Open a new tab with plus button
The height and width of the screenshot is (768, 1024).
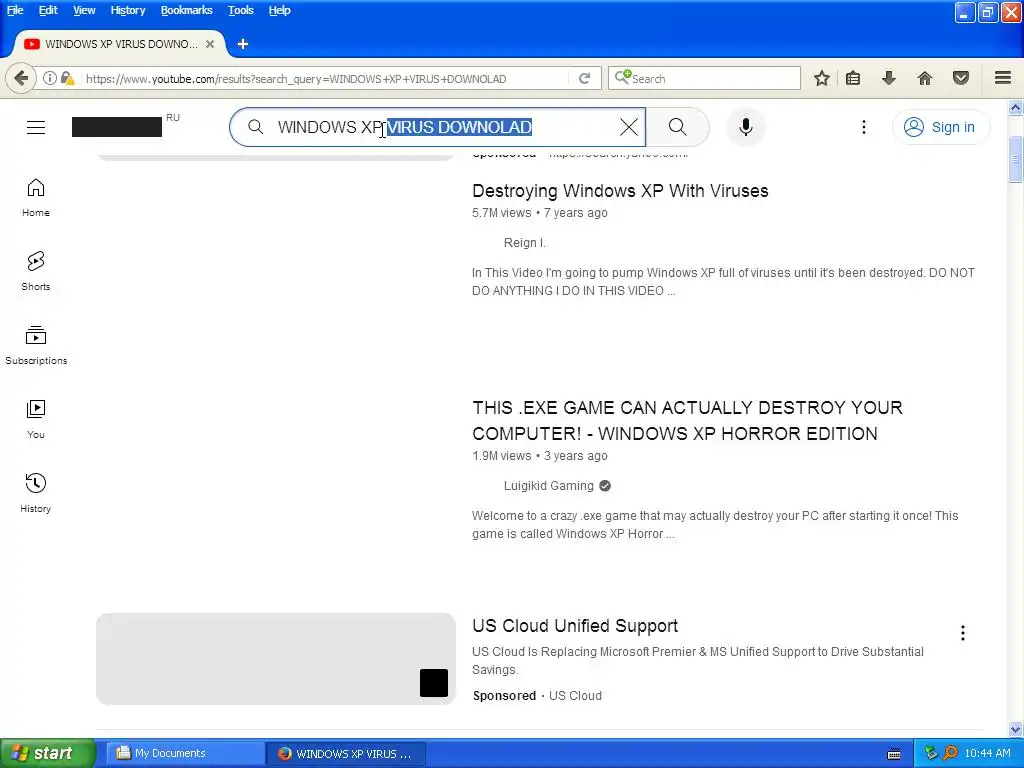coord(243,44)
